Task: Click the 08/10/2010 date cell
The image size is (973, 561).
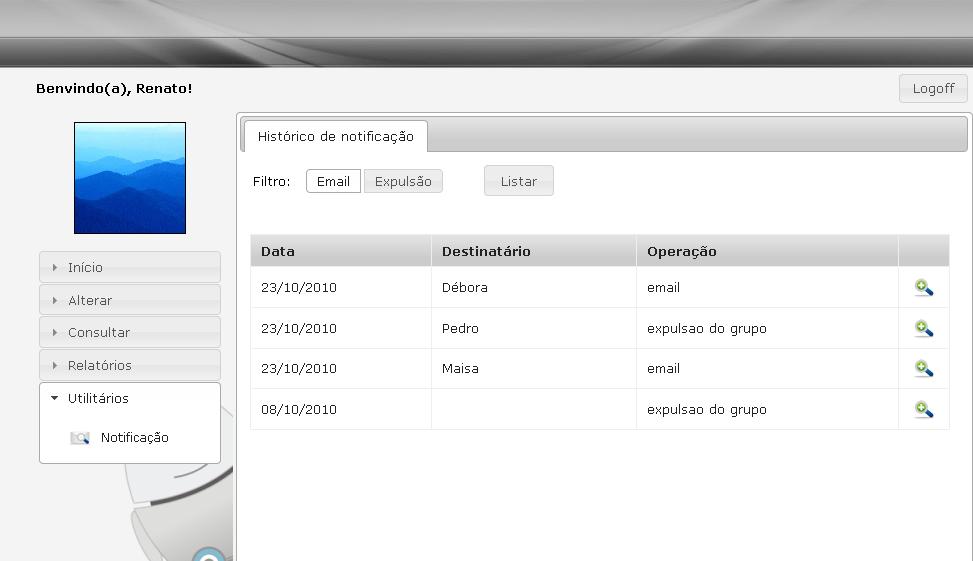Action: (341, 410)
